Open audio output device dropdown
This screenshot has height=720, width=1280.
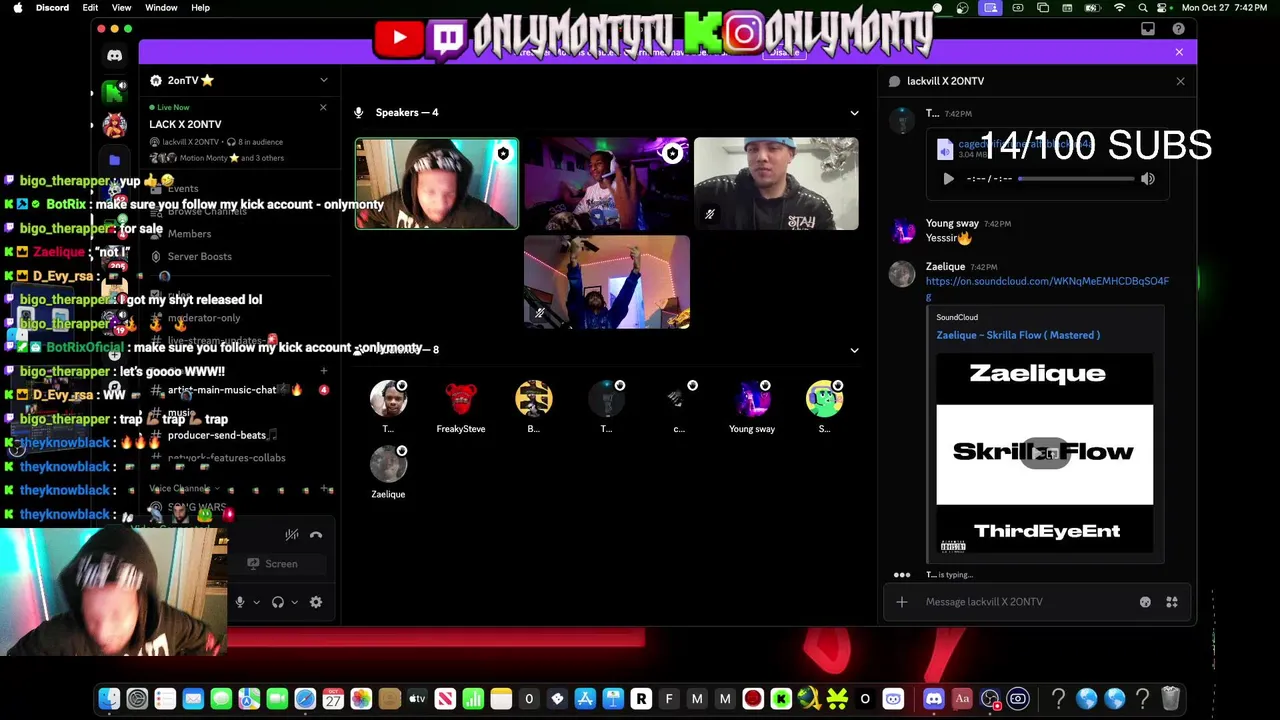click(x=295, y=602)
